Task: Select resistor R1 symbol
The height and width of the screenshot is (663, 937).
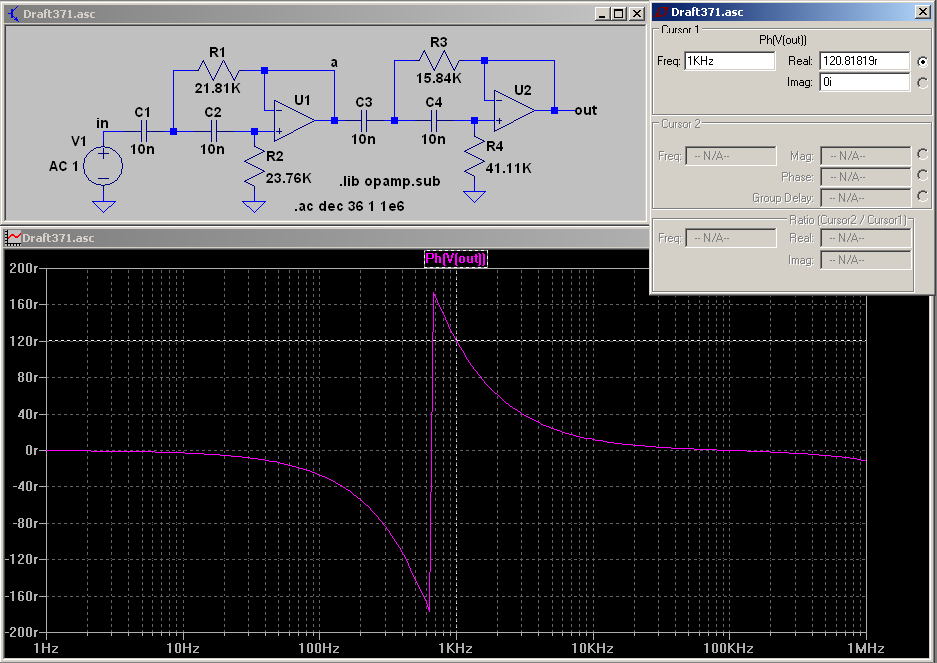Action: (218, 71)
